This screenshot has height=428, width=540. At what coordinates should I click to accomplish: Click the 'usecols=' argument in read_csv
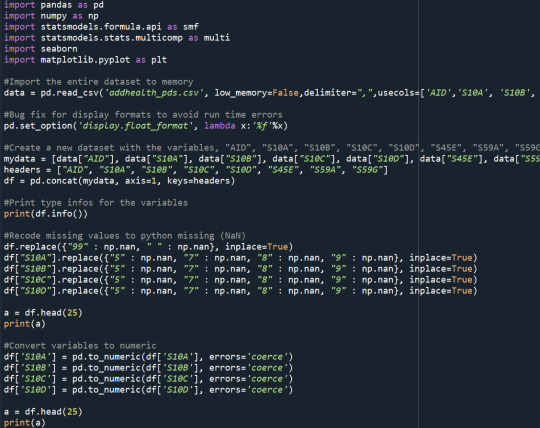tap(399, 93)
